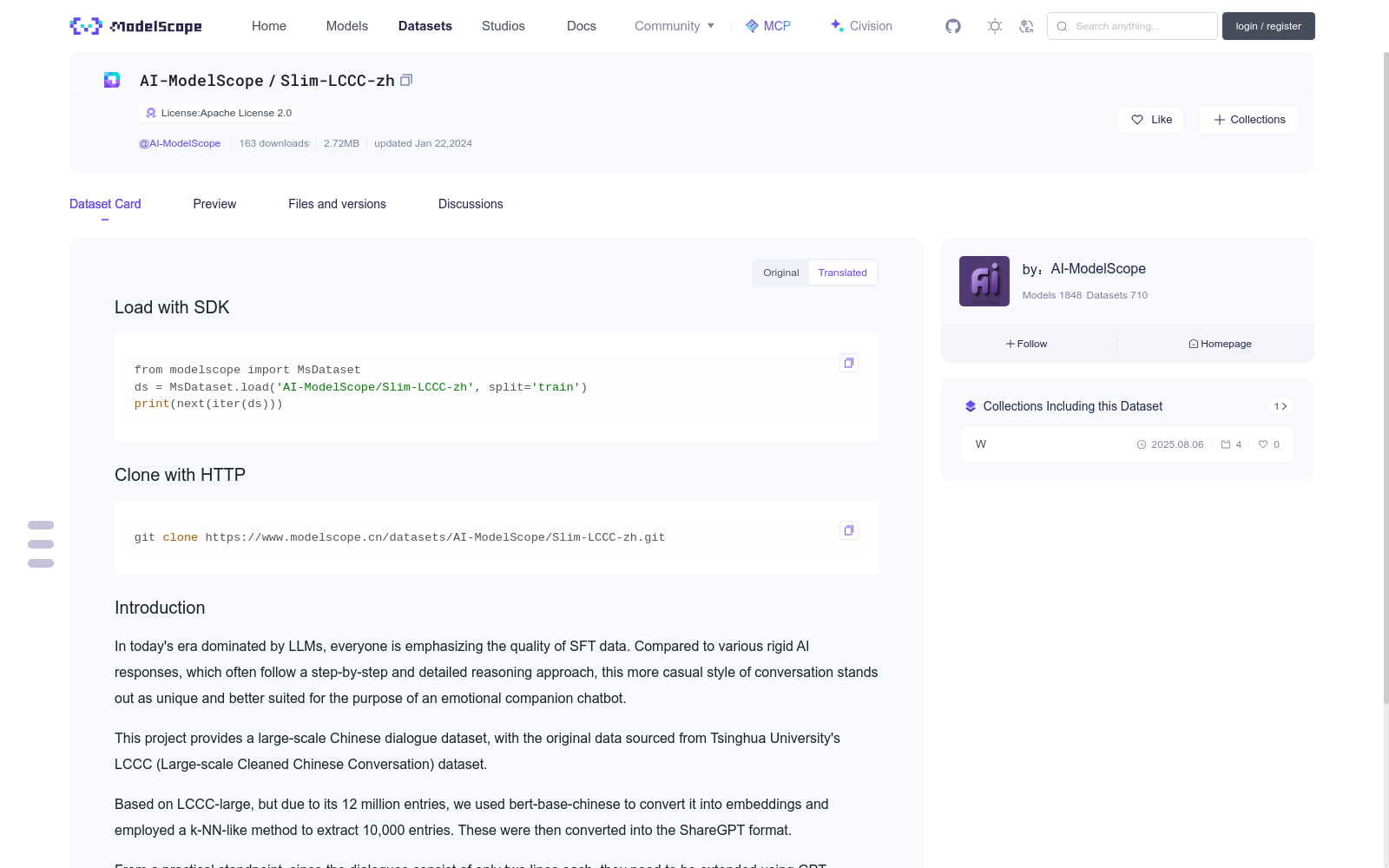
Task: Click the login / register button
Action: point(1268,26)
